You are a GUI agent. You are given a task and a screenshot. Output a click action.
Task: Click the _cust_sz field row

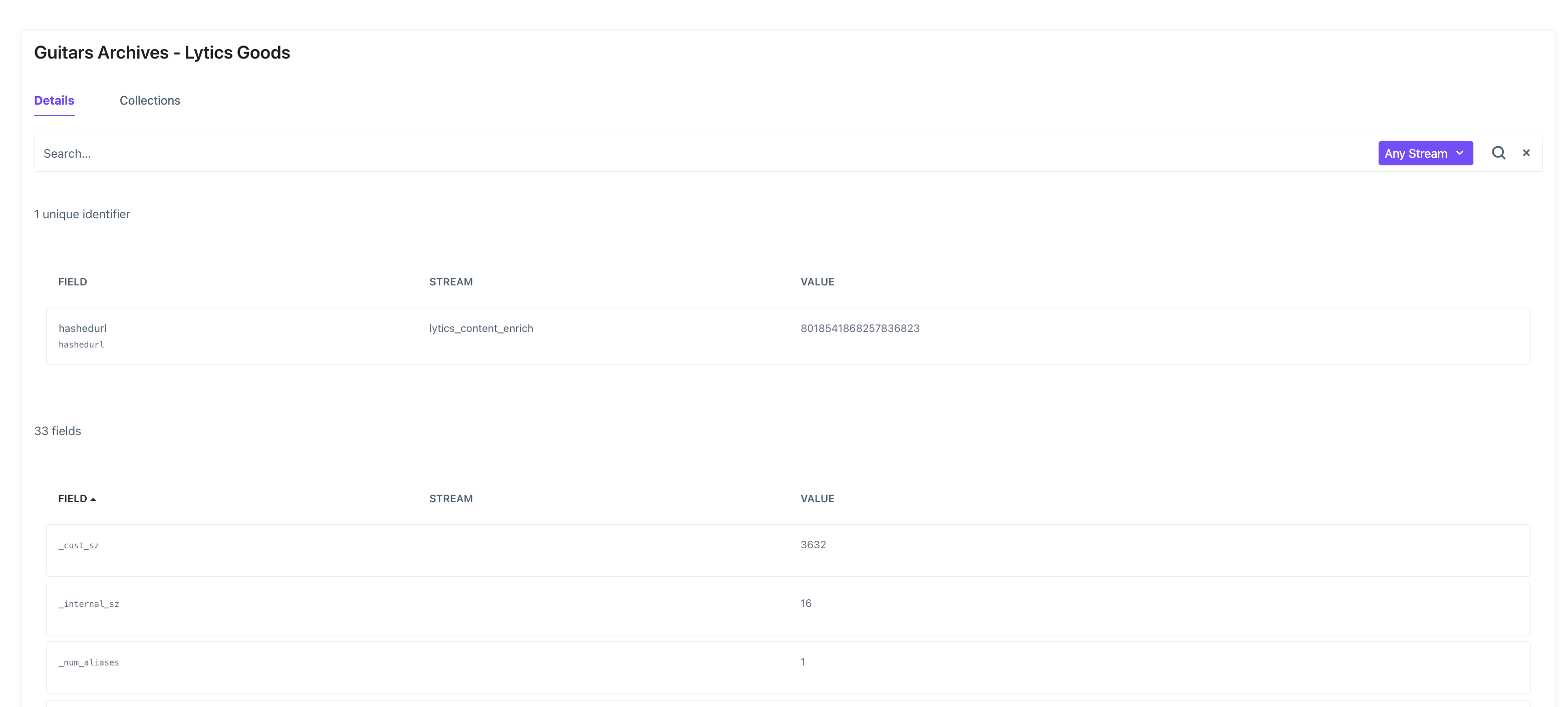[x=789, y=550]
